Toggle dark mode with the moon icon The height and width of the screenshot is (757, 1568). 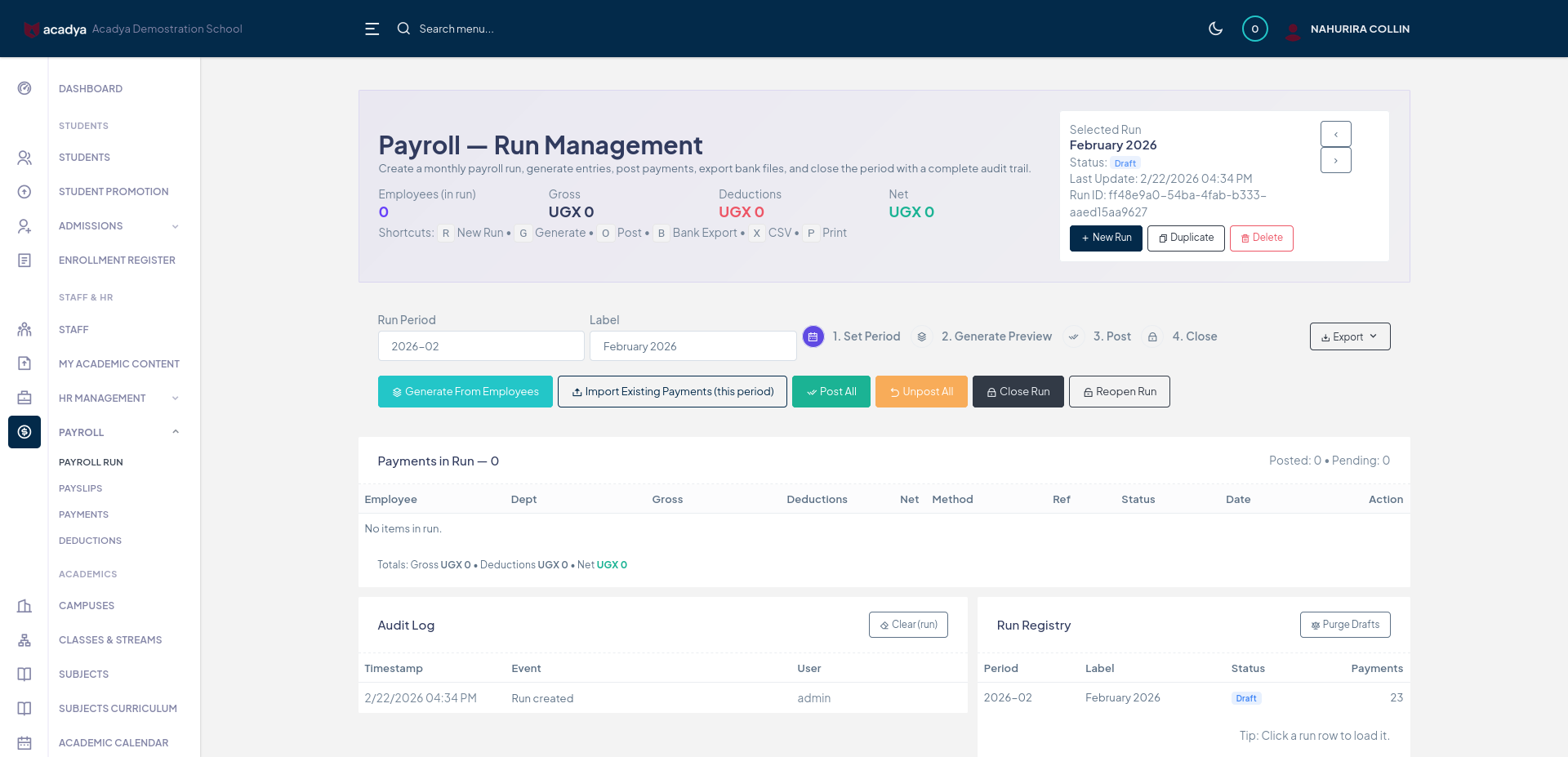pyautogui.click(x=1215, y=28)
